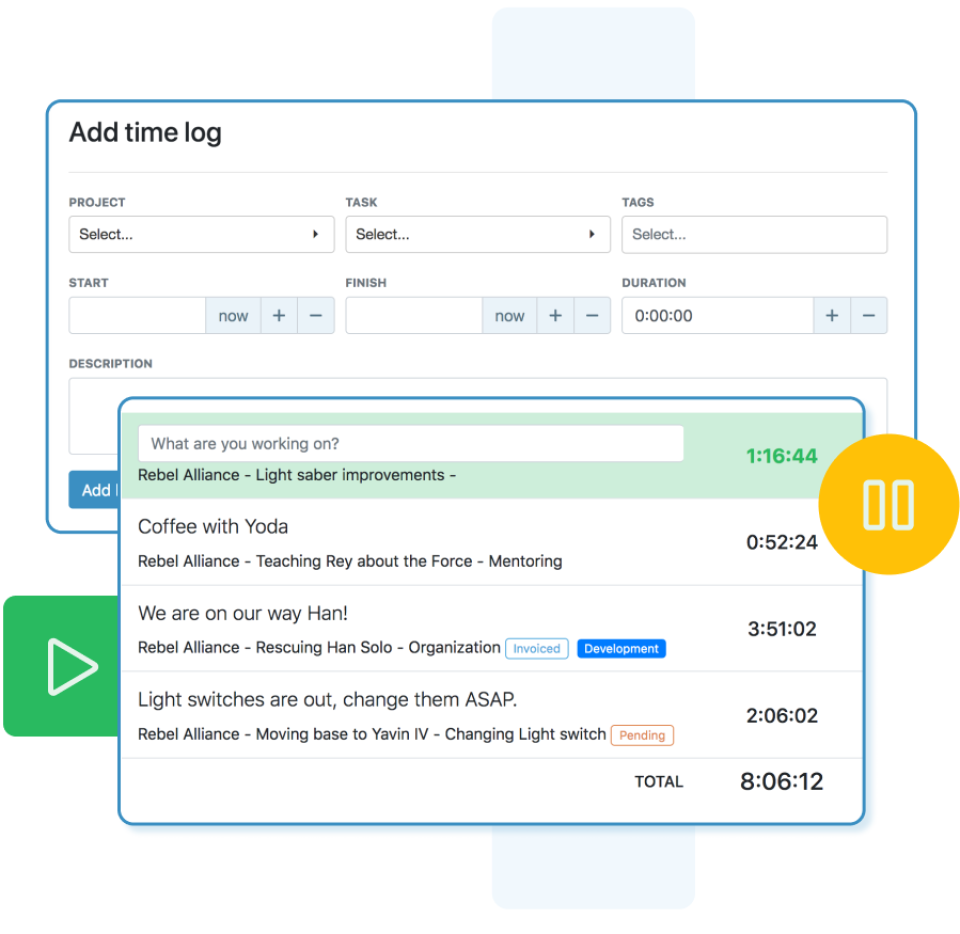Click the Tags select field
Viewport: 960px width, 934px height.
(754, 234)
